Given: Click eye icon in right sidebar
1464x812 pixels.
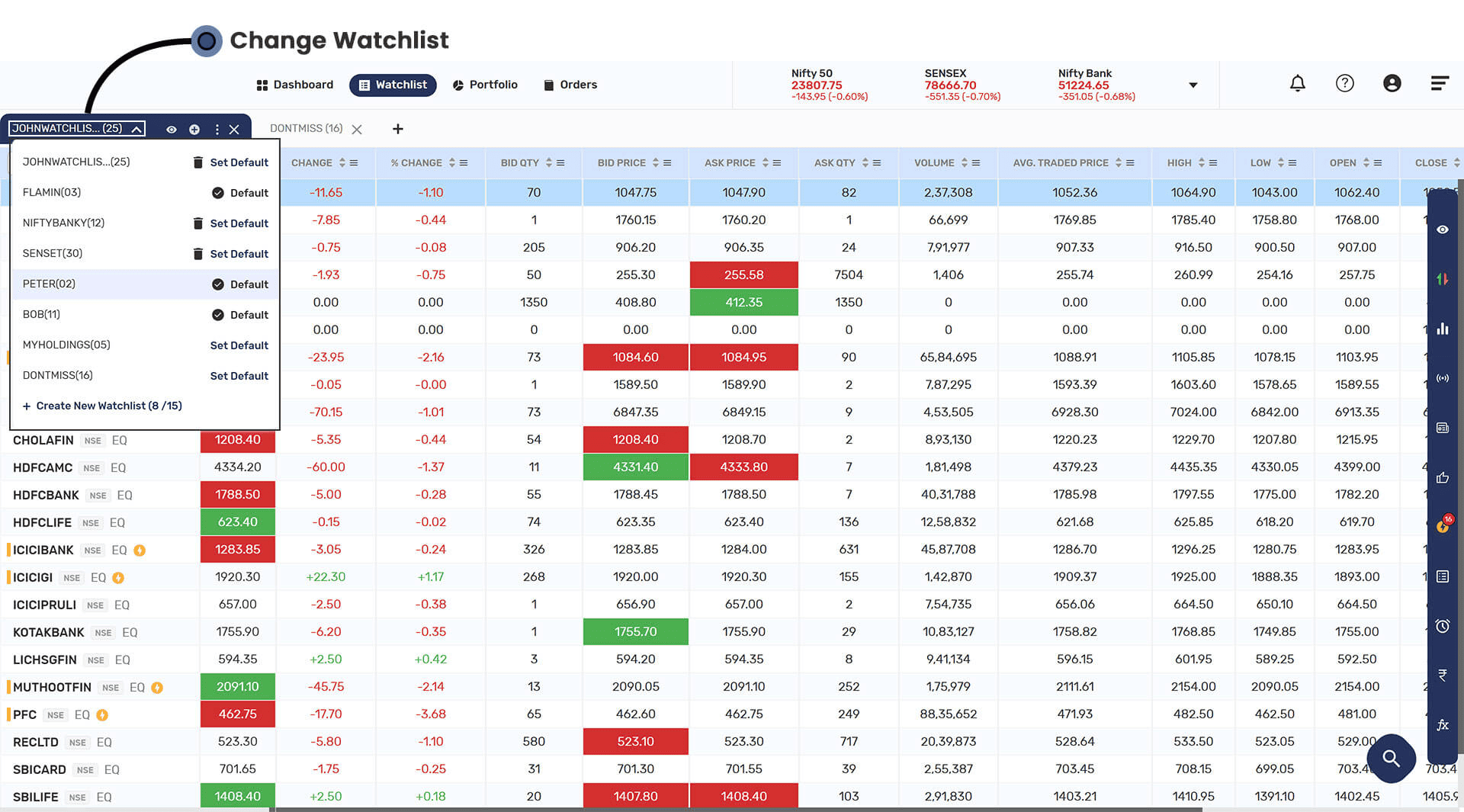Looking at the screenshot, I should 1442,229.
